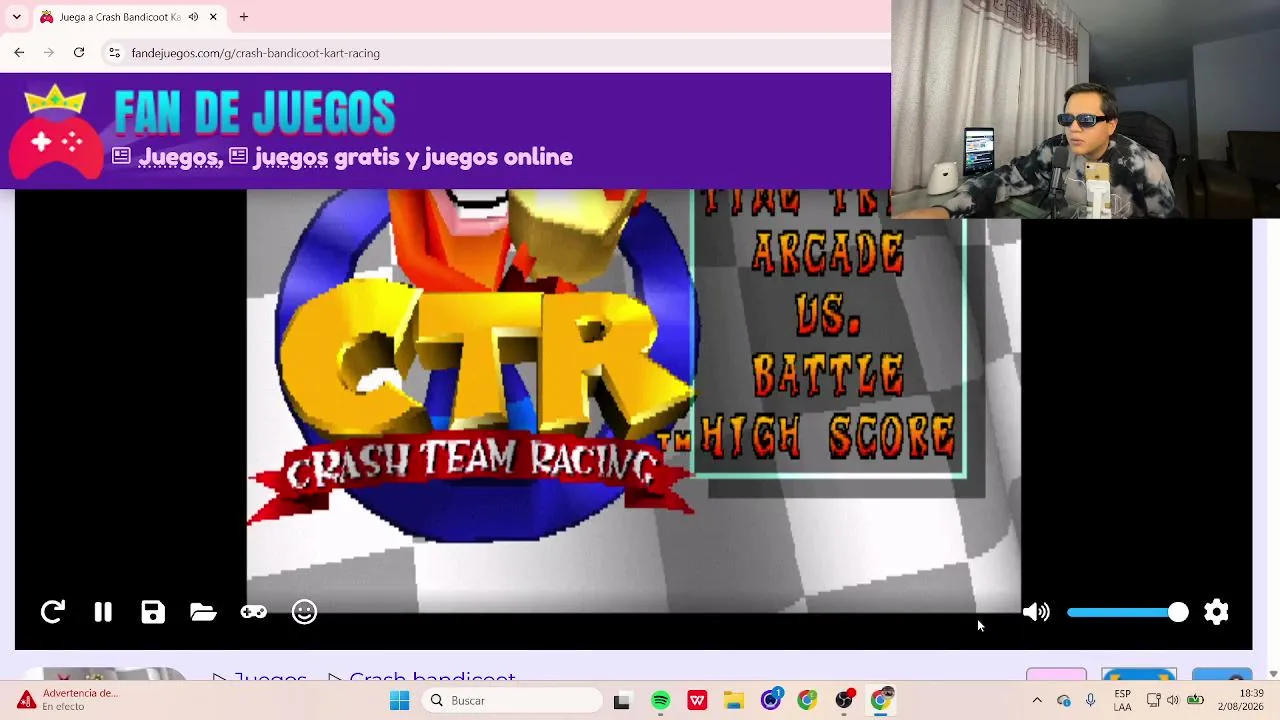This screenshot has height=720, width=1280.
Task: Open a new browser tab
Action: pyautogui.click(x=243, y=17)
